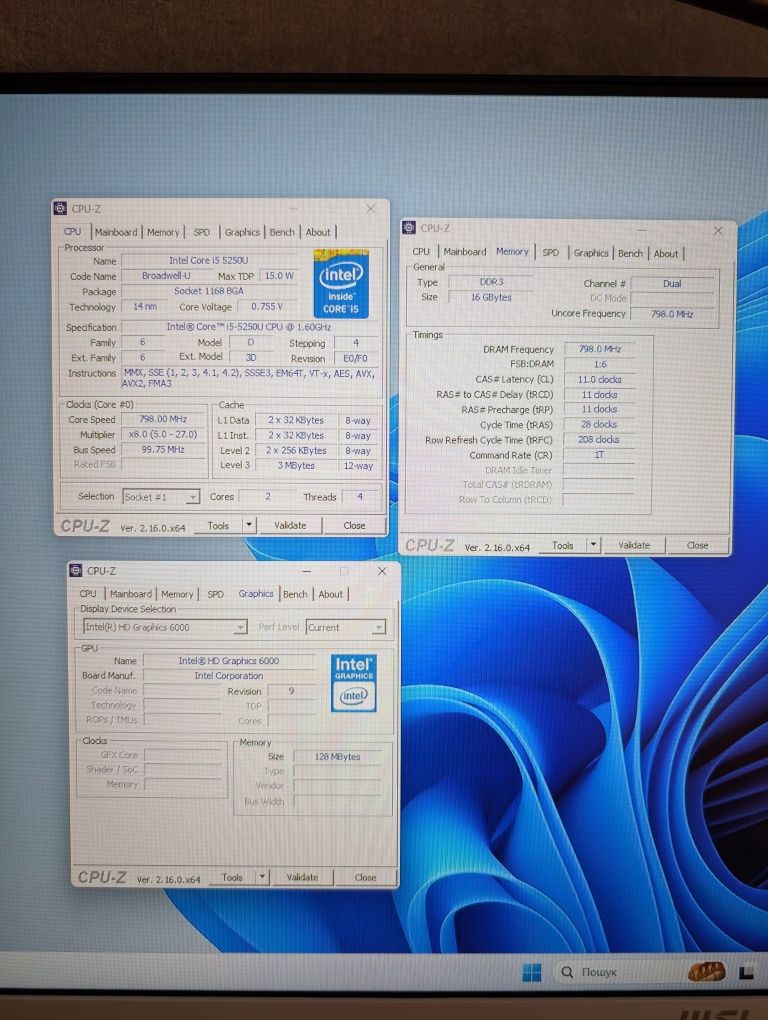Click the memory Type DDR3 value

click(x=491, y=282)
